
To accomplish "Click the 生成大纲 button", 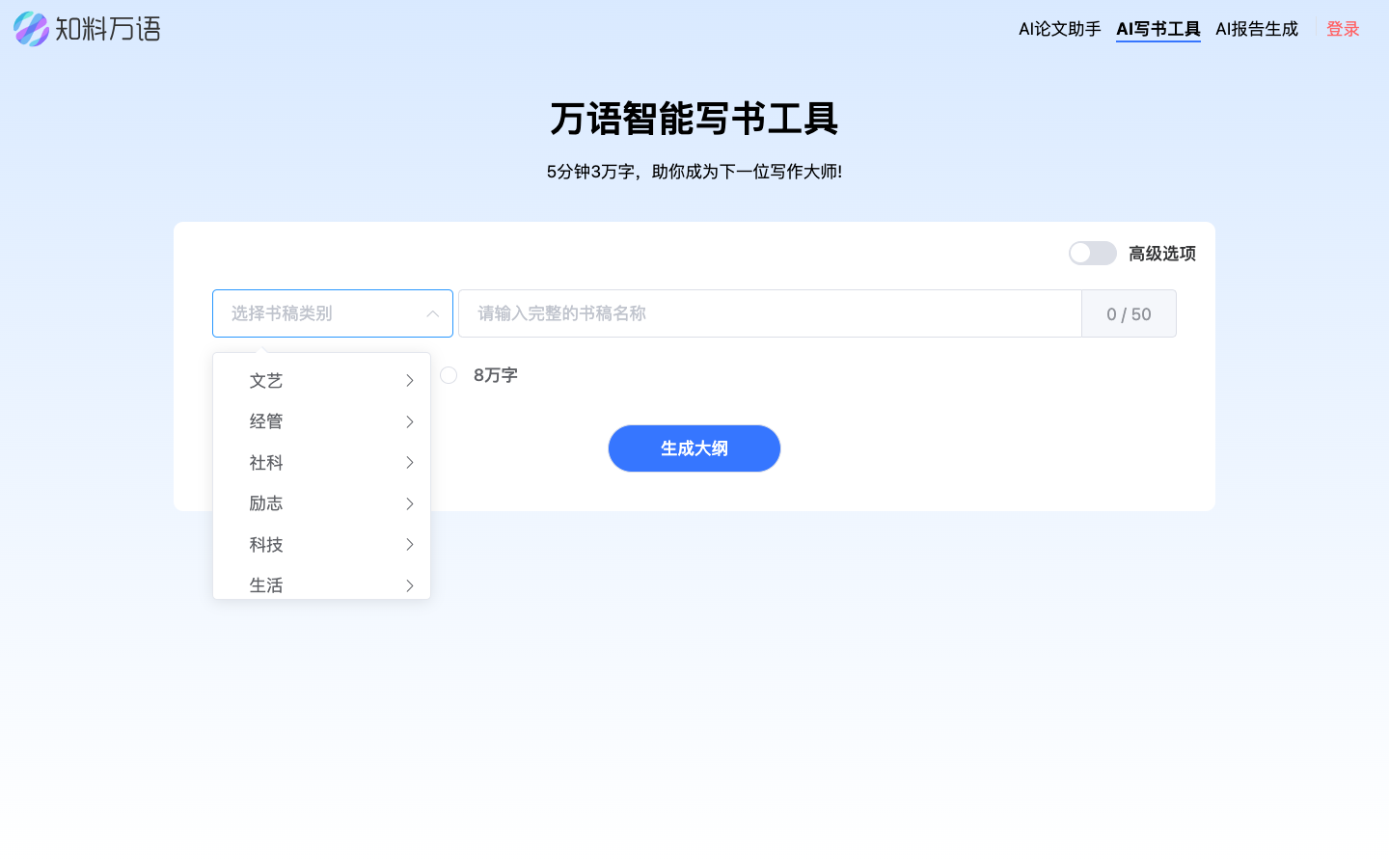I will coord(694,448).
